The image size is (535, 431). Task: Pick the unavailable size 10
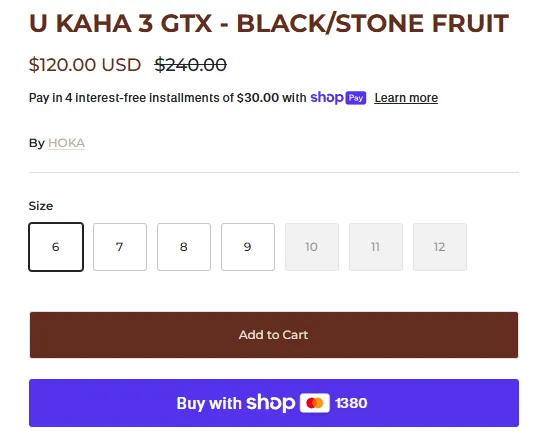point(312,247)
